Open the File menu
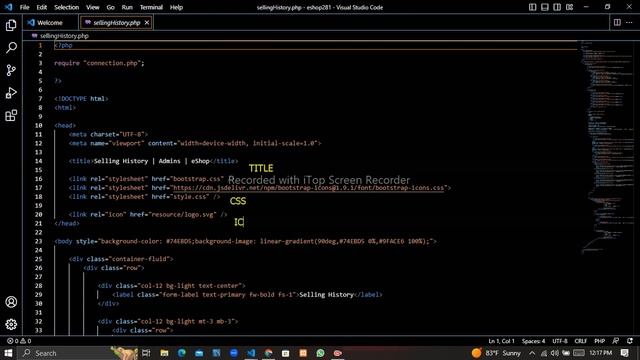Viewport: 640px width, 360px height. point(24,7)
